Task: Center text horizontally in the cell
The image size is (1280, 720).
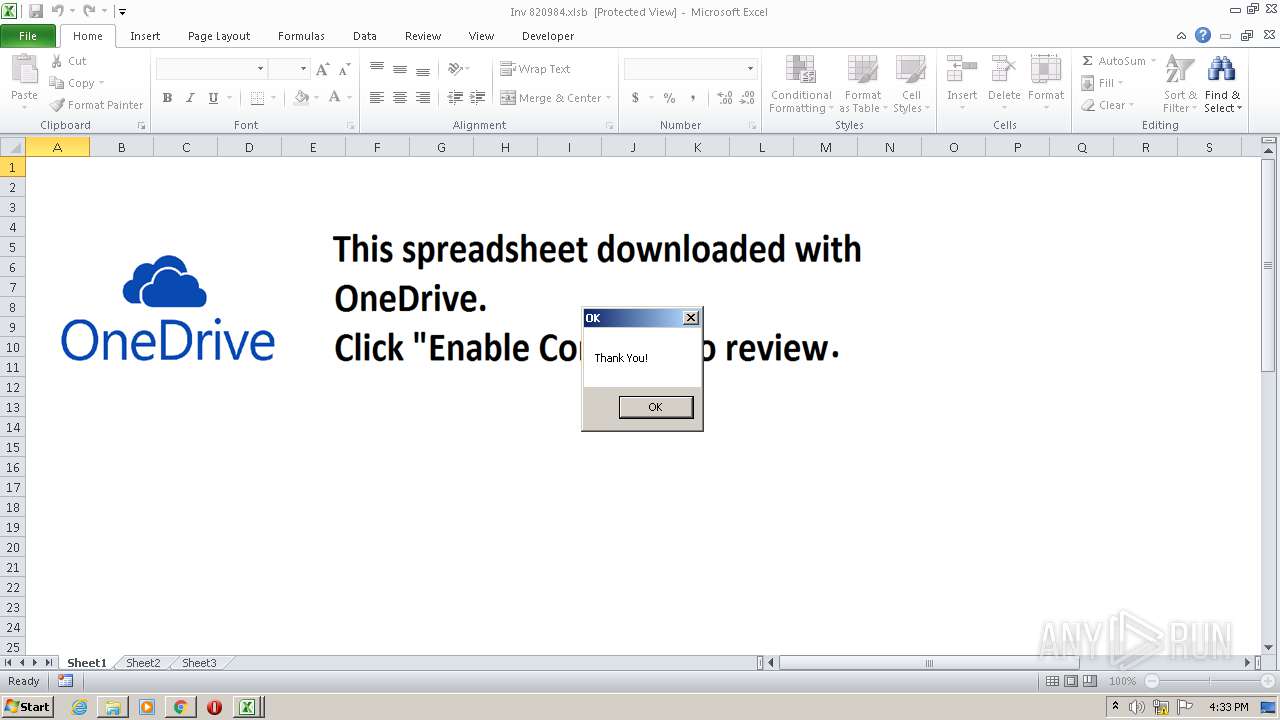Action: click(400, 98)
